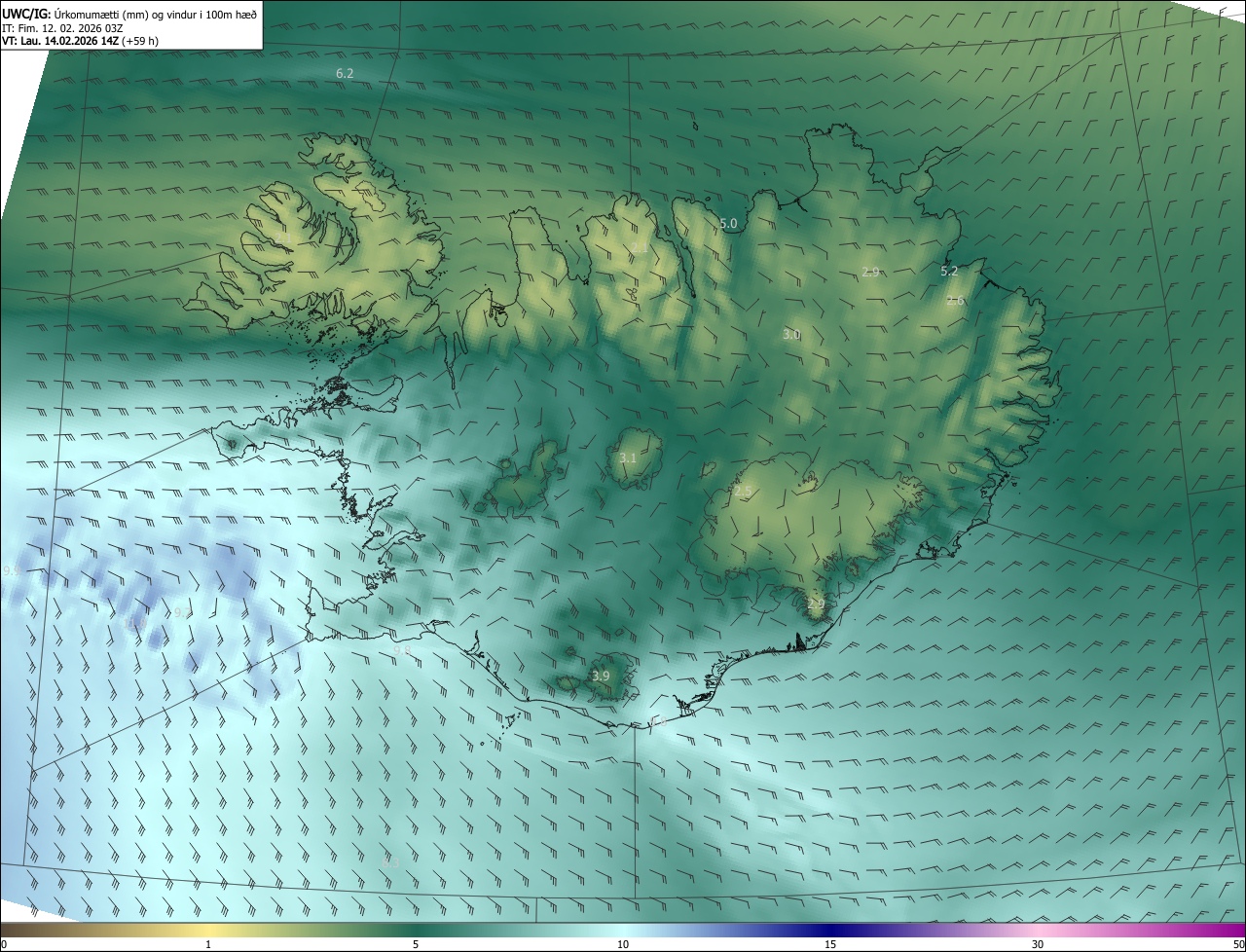Click the '10' tick label on the scale

pos(623,944)
